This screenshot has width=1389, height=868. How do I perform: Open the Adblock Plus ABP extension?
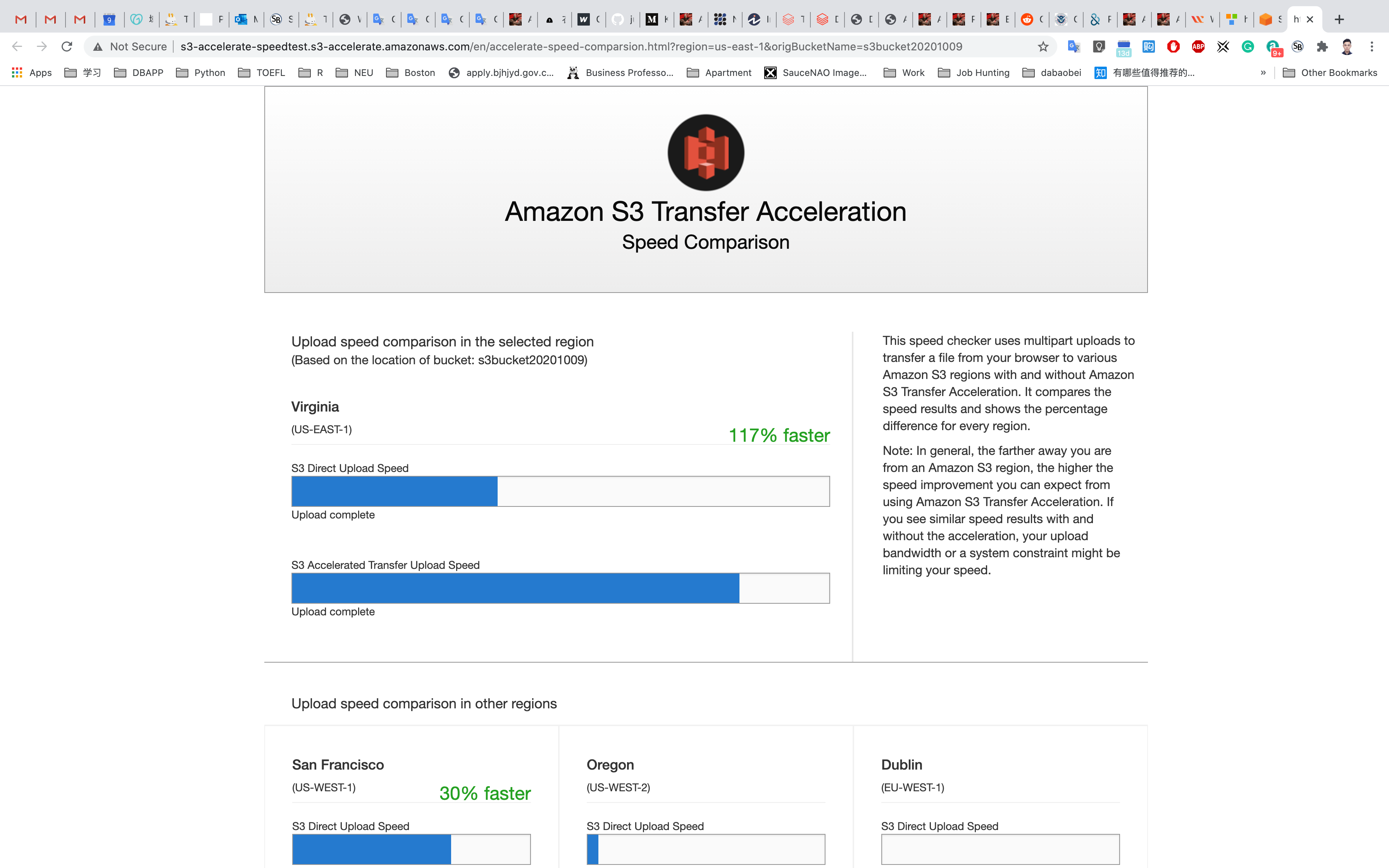[1198, 46]
